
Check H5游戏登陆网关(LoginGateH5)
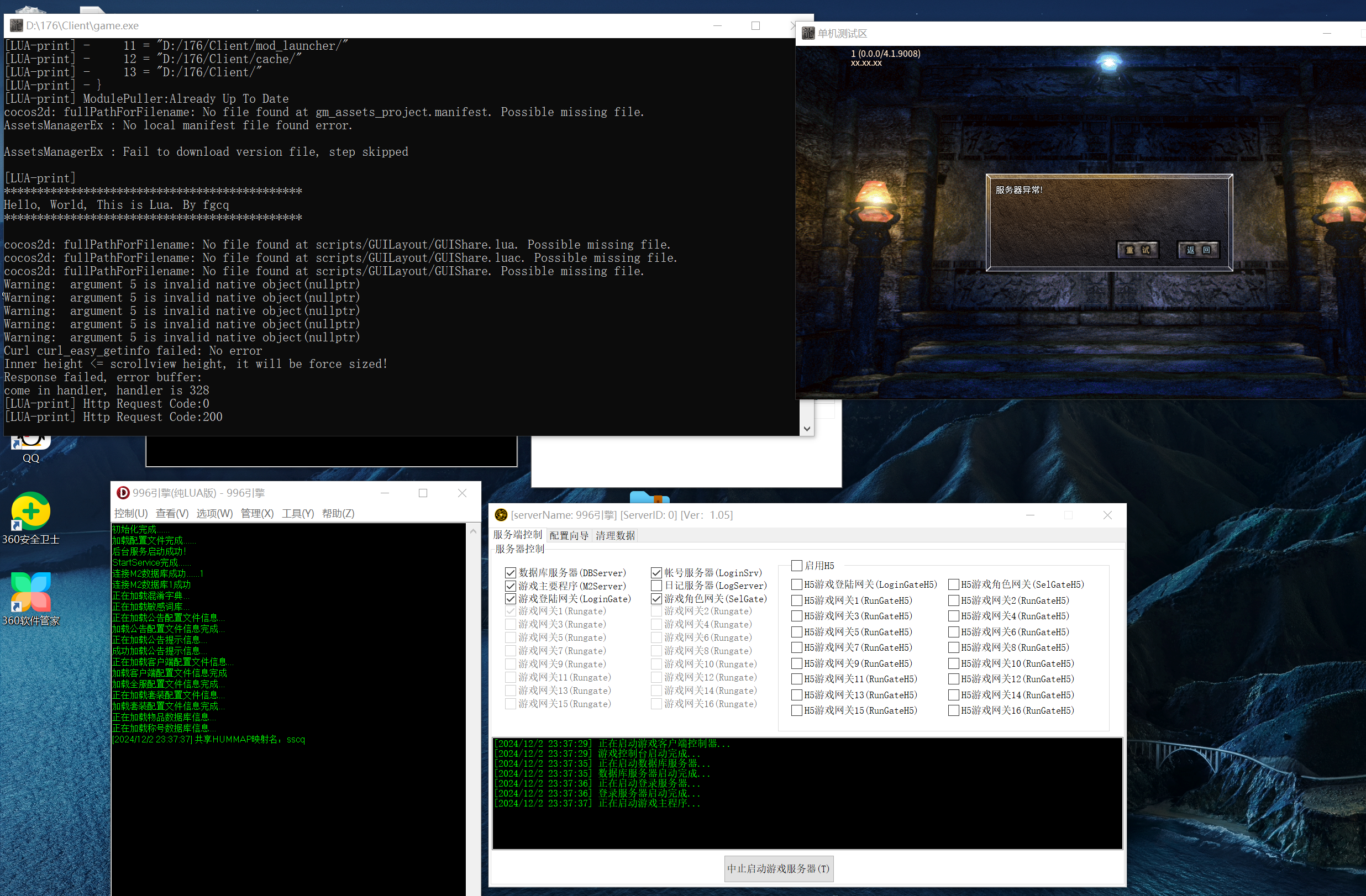click(x=796, y=584)
